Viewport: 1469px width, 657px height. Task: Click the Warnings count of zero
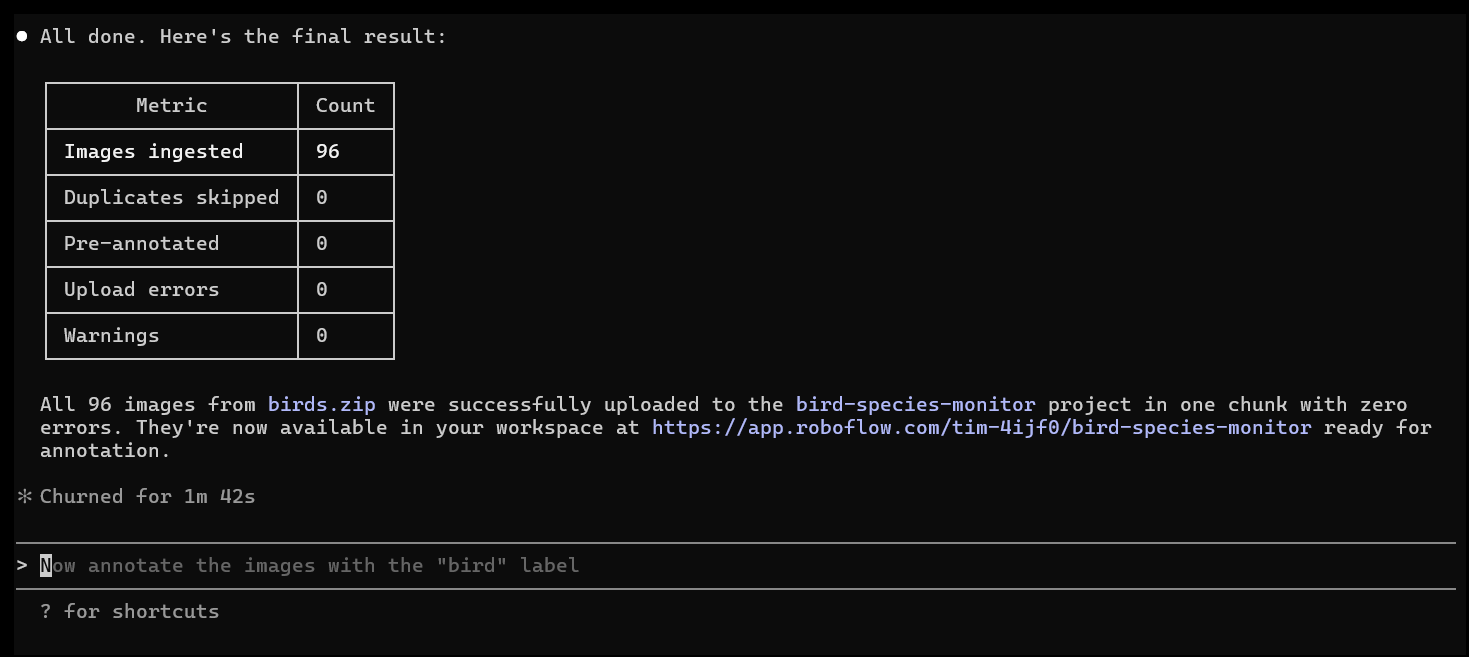(x=322, y=335)
